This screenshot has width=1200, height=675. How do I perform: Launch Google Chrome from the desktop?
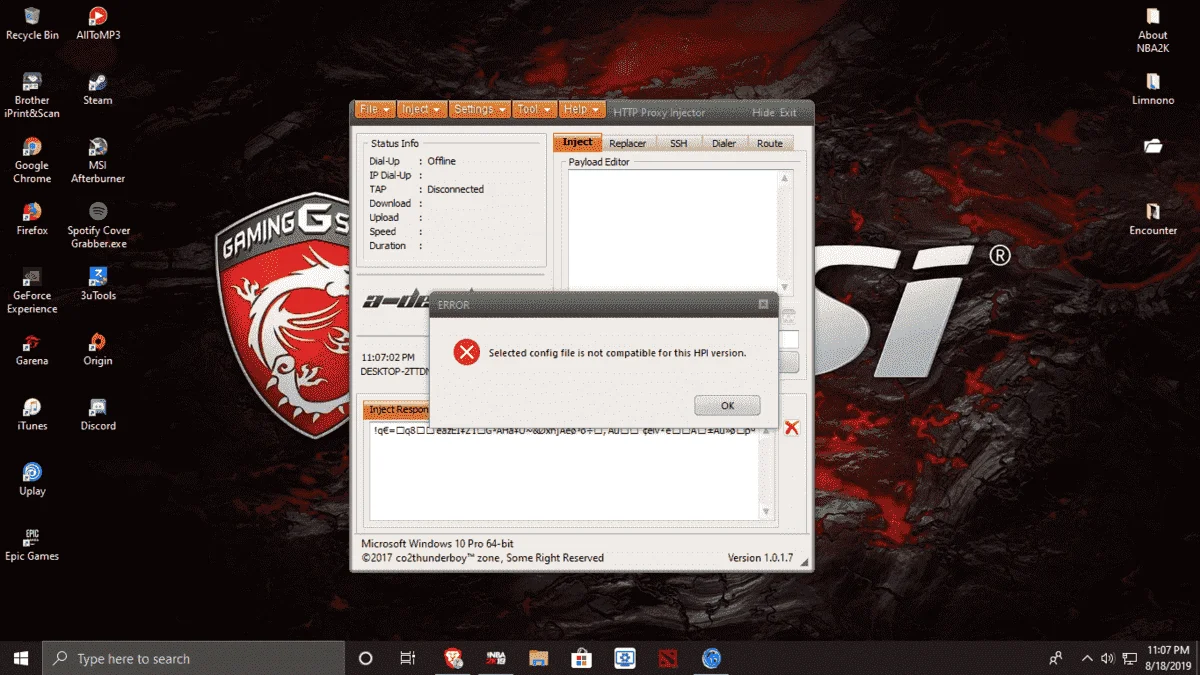32,160
